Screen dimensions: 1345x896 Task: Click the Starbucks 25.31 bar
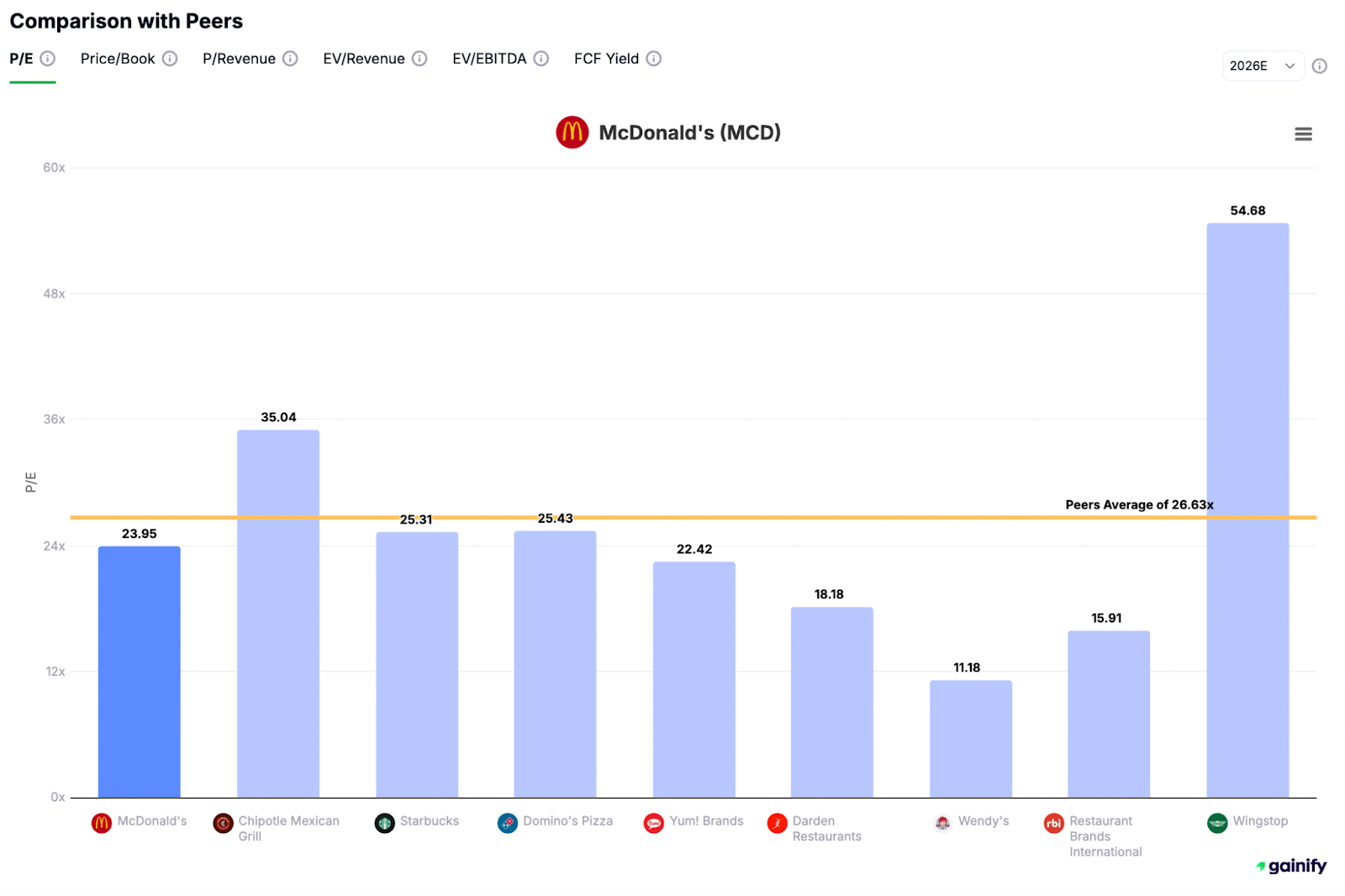click(417, 665)
